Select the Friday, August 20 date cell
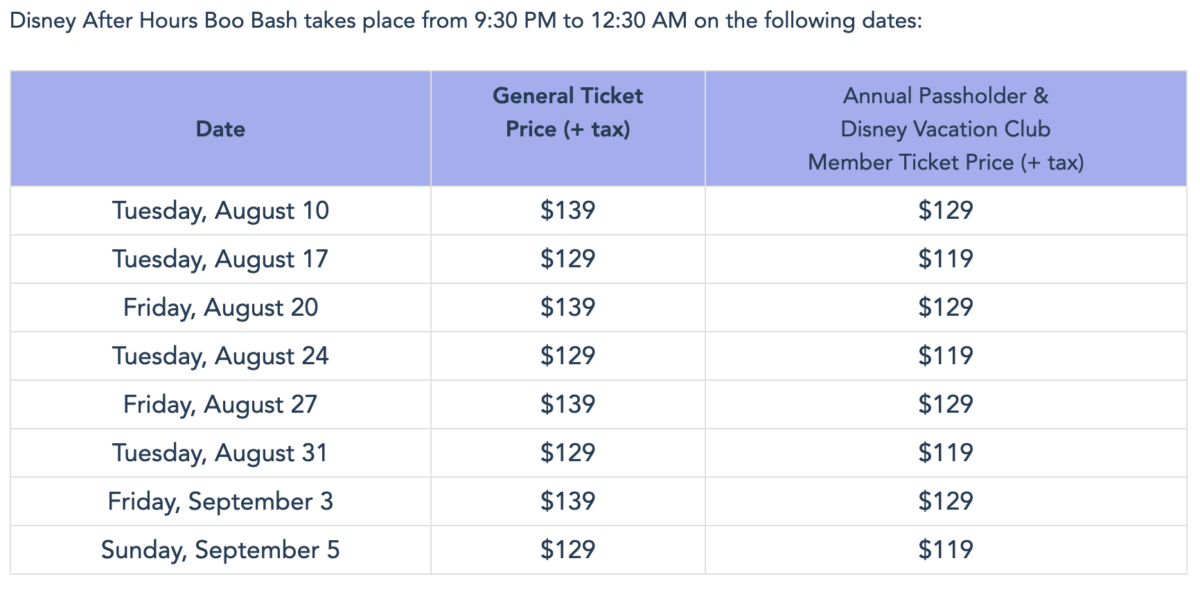 220,307
